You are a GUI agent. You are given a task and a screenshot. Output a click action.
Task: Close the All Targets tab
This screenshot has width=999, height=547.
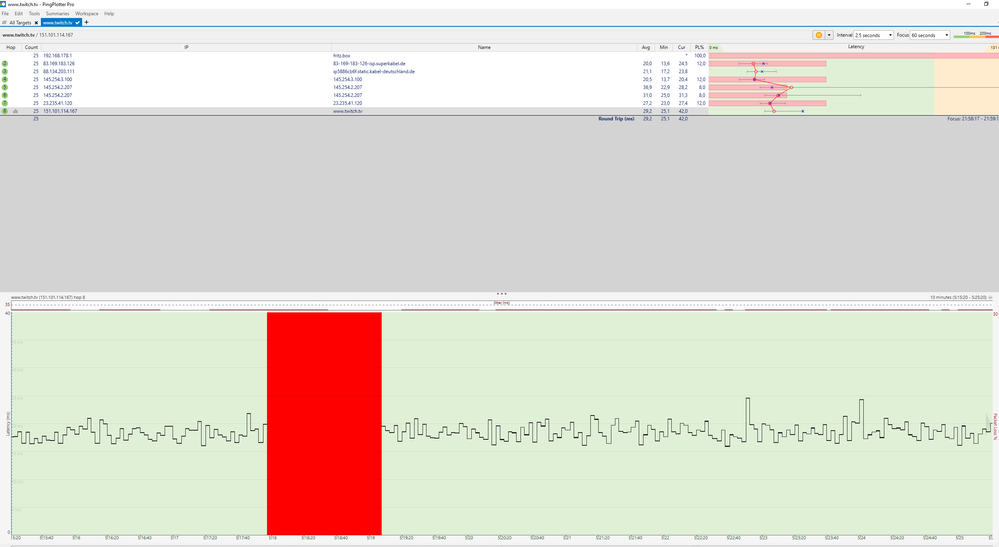[x=36, y=22]
